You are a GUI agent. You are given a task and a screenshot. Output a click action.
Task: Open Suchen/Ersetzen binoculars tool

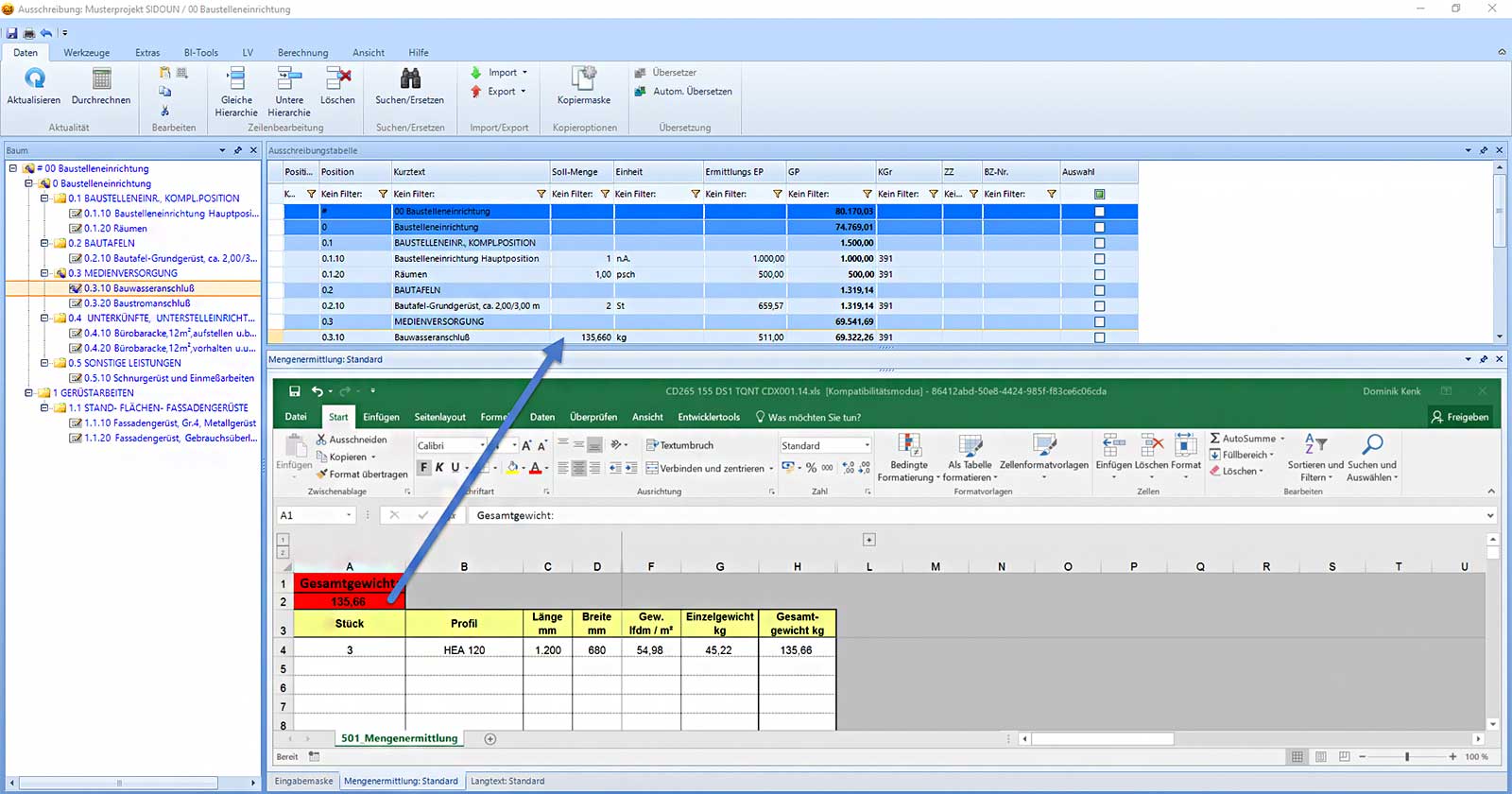(409, 79)
